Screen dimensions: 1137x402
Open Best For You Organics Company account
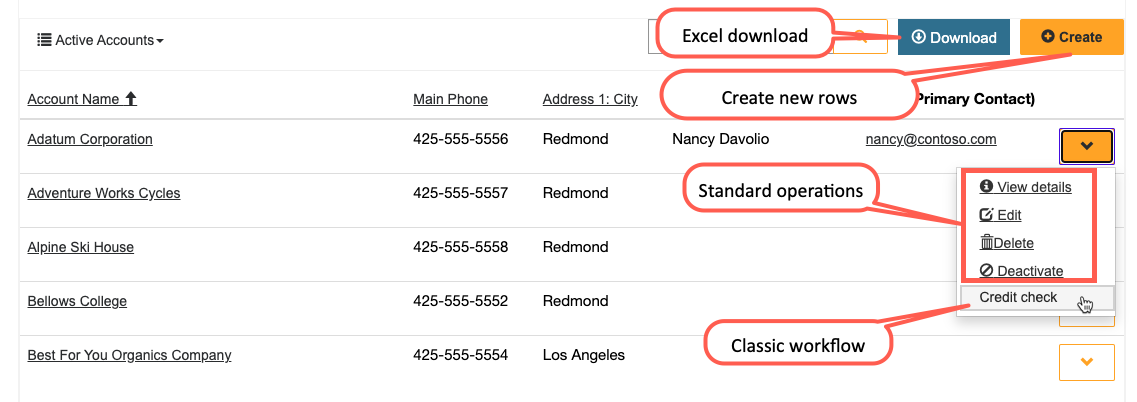click(129, 356)
